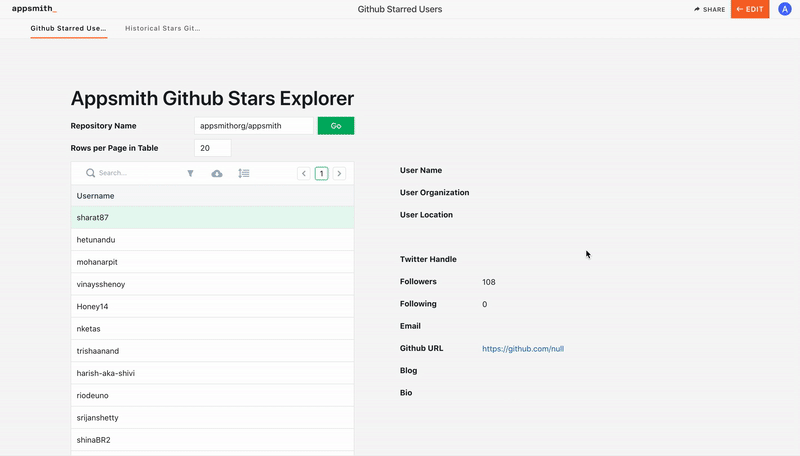Select the mohanarpit row
This screenshot has height=456, width=800.
212,262
